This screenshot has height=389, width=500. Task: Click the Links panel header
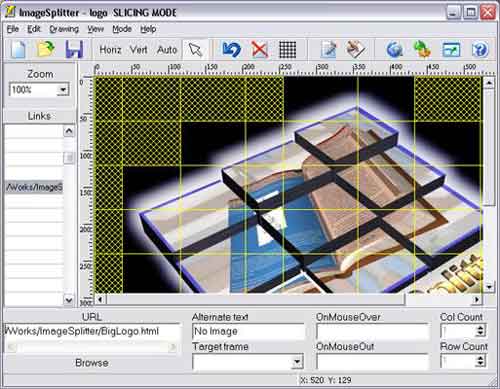pyautogui.click(x=39, y=116)
